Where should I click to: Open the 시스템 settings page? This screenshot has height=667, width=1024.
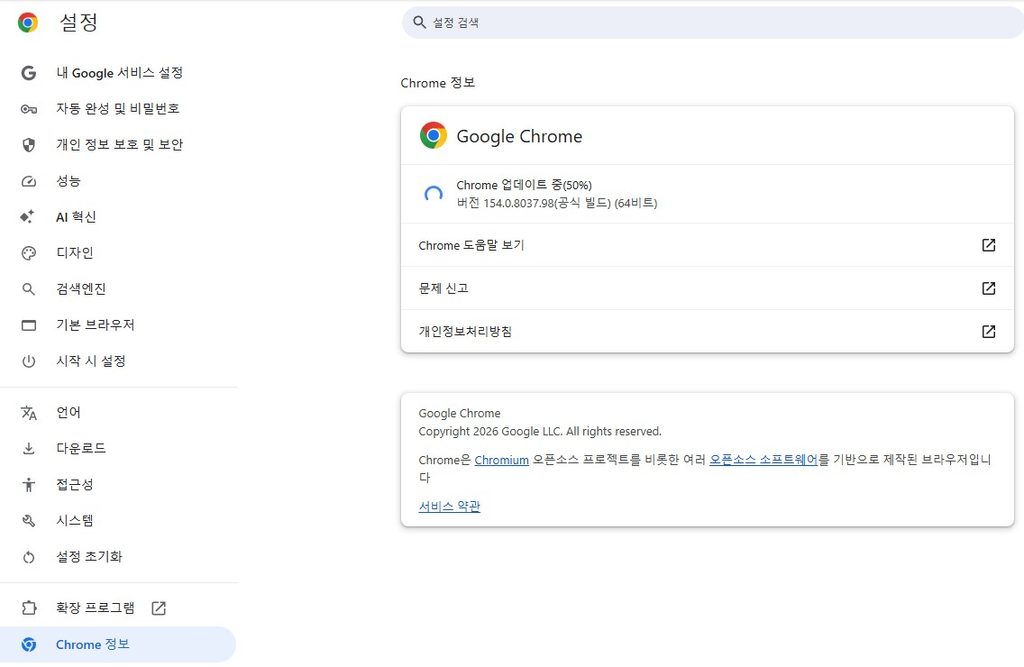click(x=118, y=521)
